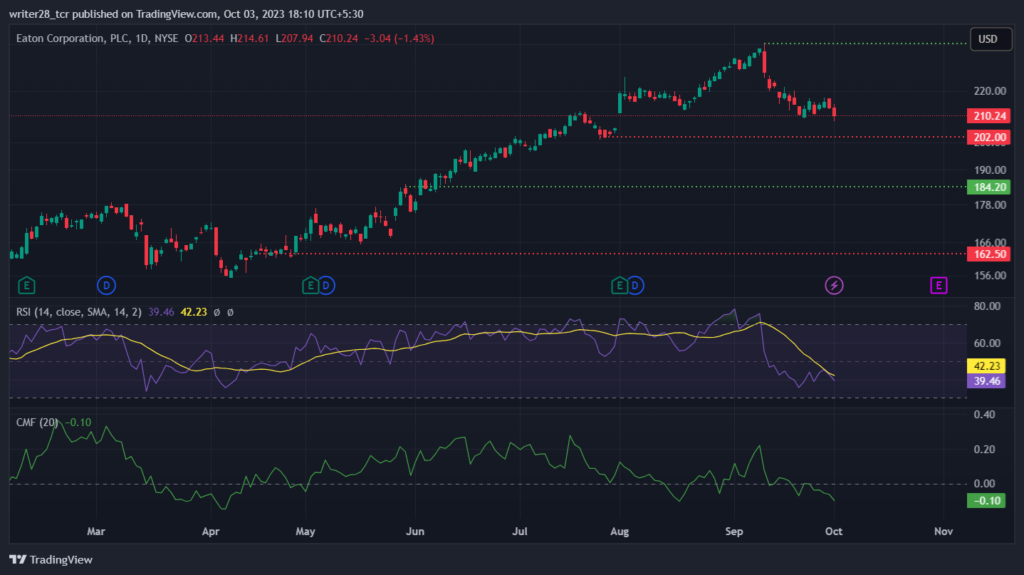Click the 60.00 RSI axis label

tap(987, 343)
